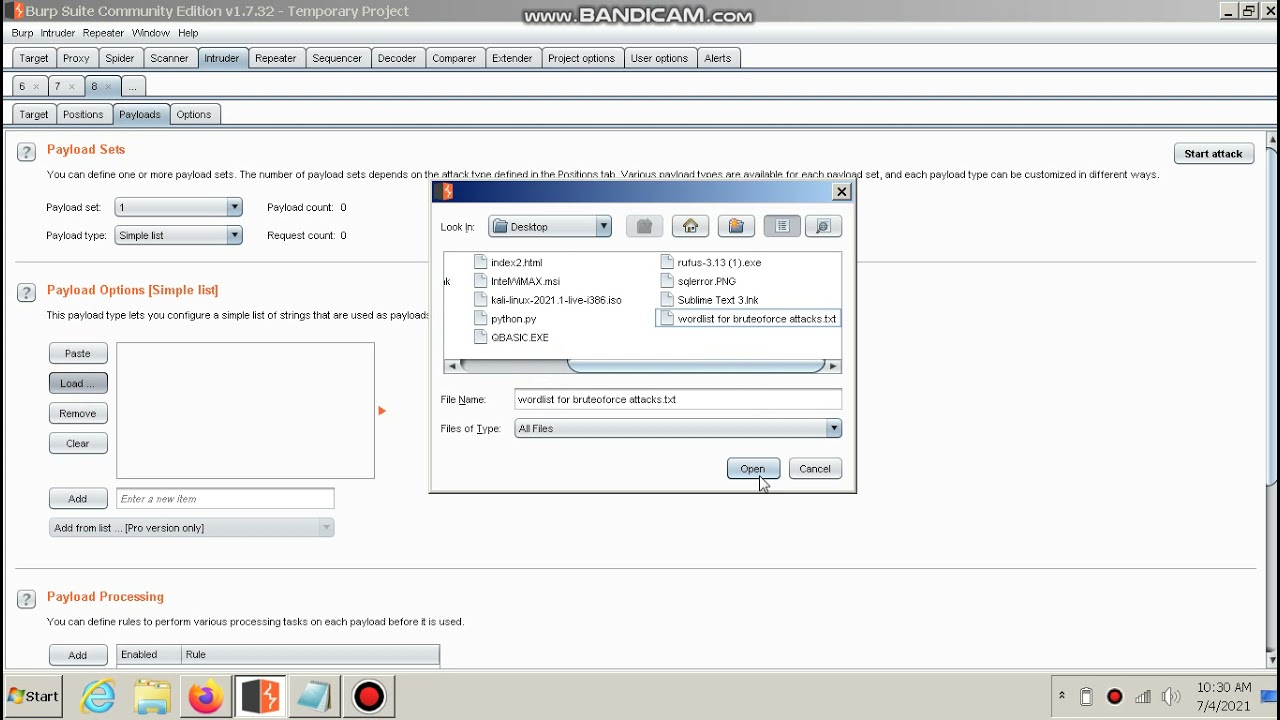Viewport: 1280px width, 720px height.
Task: Switch file dialog to details view icon
Action: tap(823, 227)
